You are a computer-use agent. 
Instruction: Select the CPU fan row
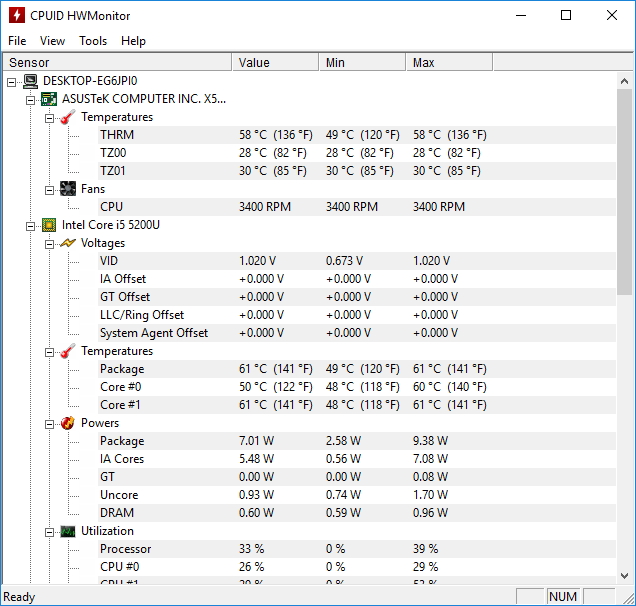click(x=357, y=207)
